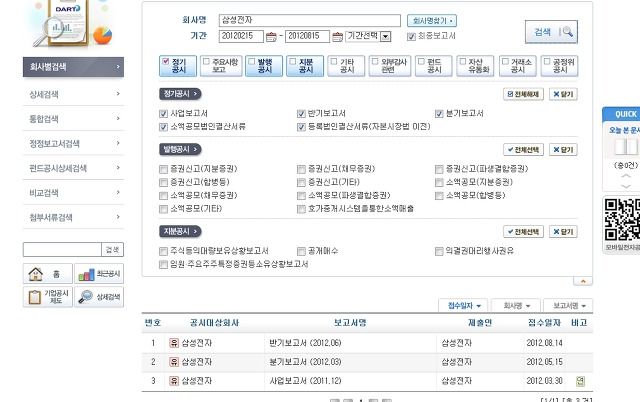Open the 회사별검색 menu item

point(73,67)
